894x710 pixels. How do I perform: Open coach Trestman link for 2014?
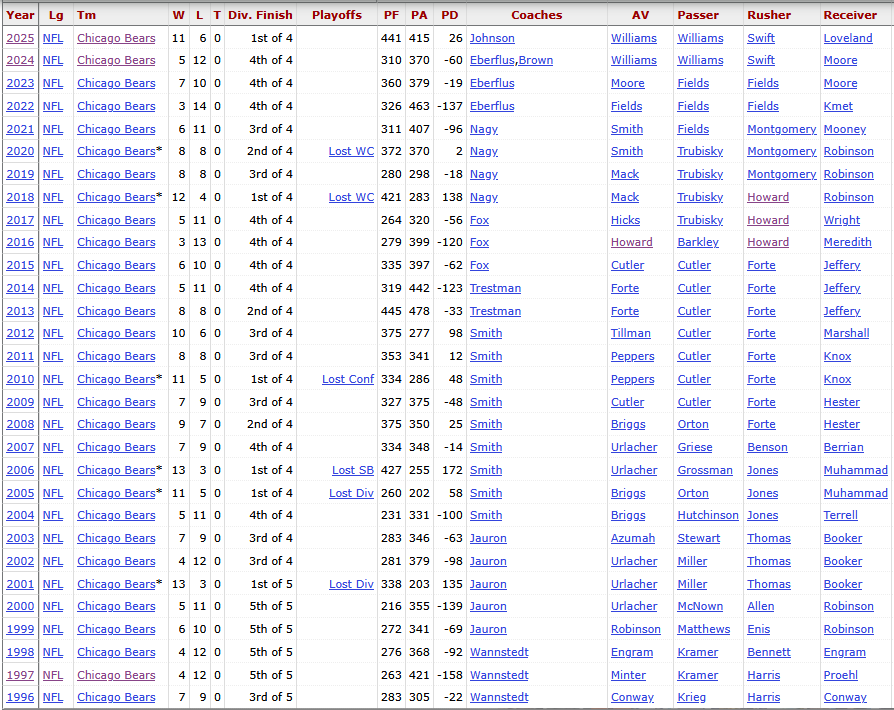[x=495, y=288]
